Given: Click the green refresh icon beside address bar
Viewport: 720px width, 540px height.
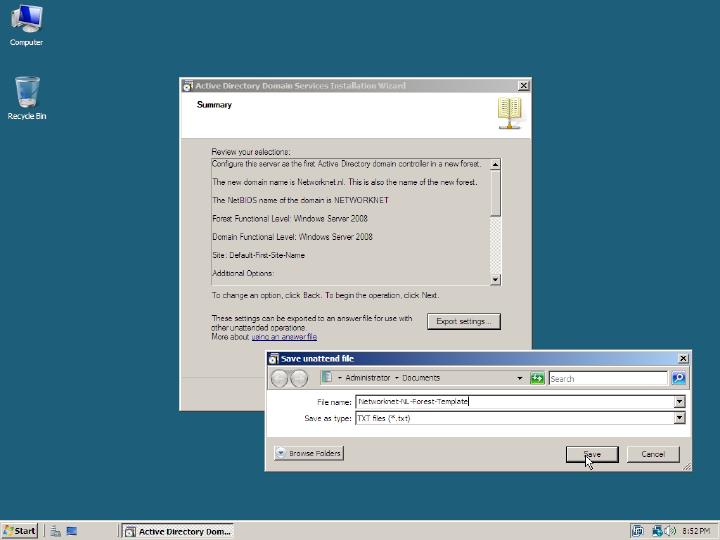Looking at the screenshot, I should point(537,378).
